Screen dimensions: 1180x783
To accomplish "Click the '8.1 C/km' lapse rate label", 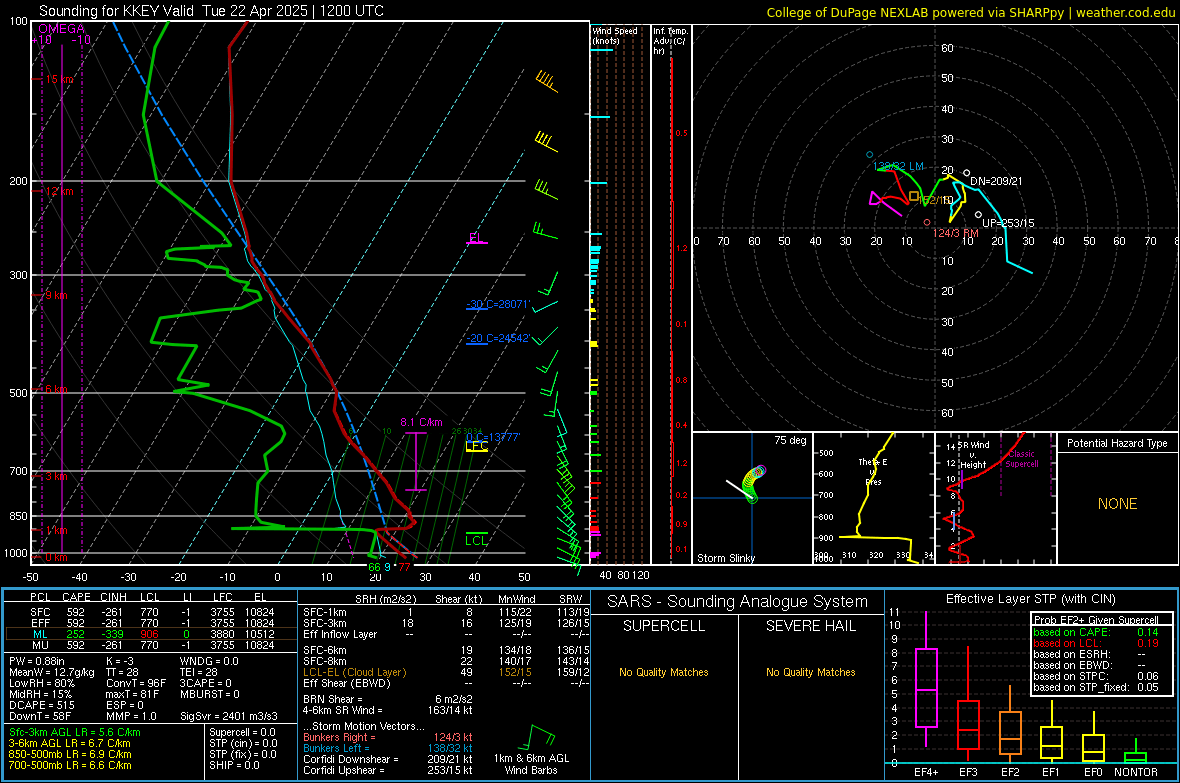I will click(x=421, y=422).
